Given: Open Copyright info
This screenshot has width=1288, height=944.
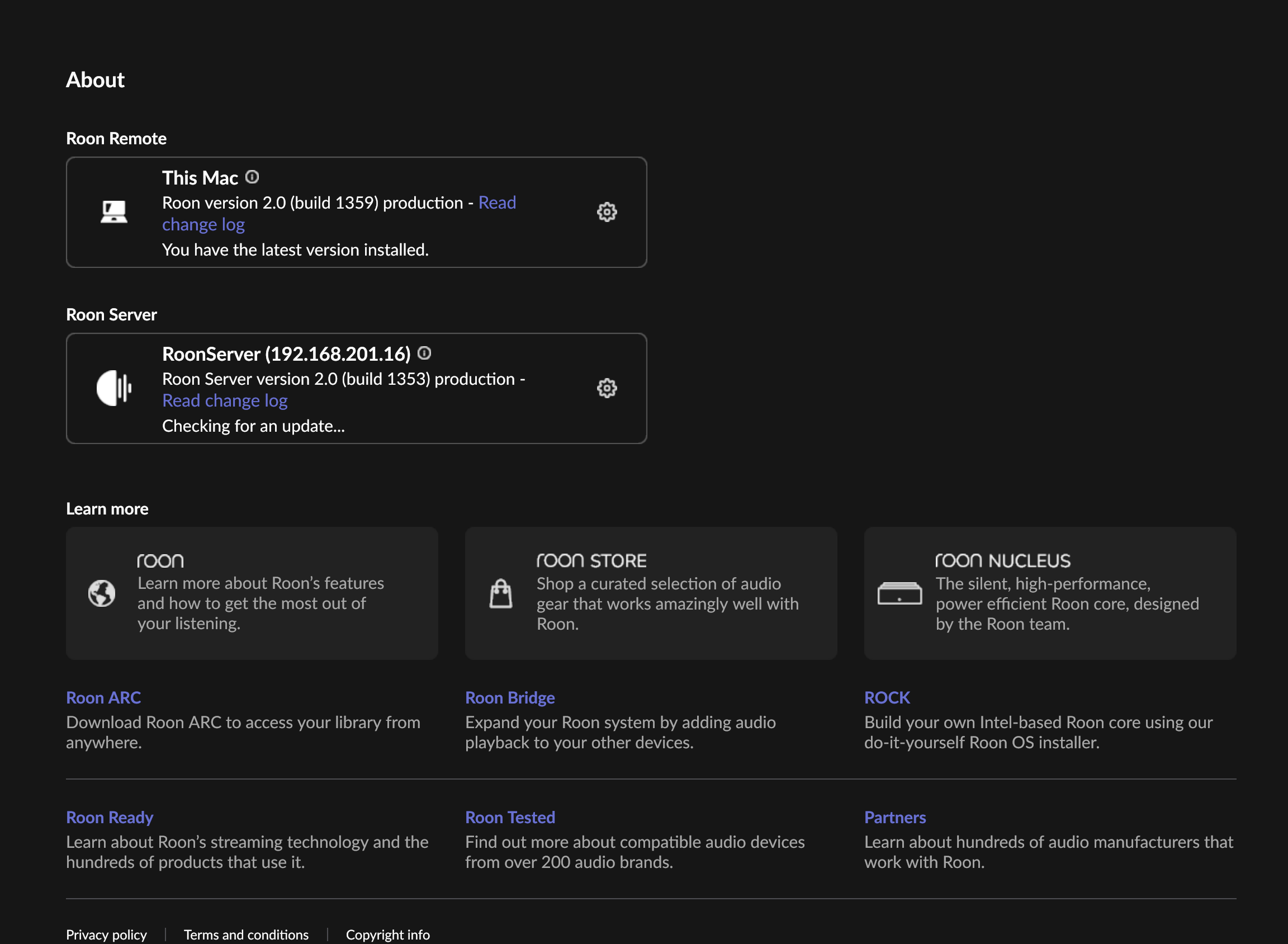Looking at the screenshot, I should [x=388, y=934].
